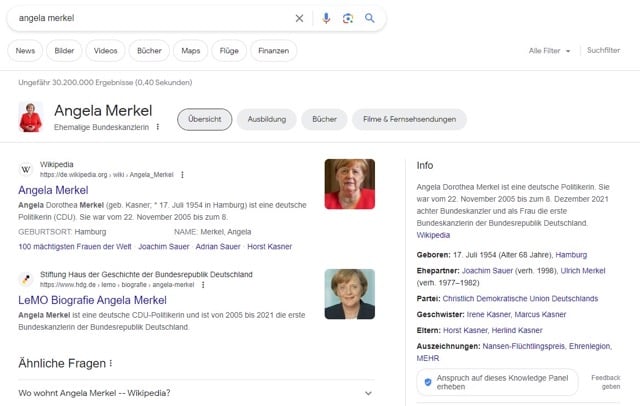Select the Filme & Fernsehsendungen tab
Screen dimensions: 640x406
[x=409, y=119]
